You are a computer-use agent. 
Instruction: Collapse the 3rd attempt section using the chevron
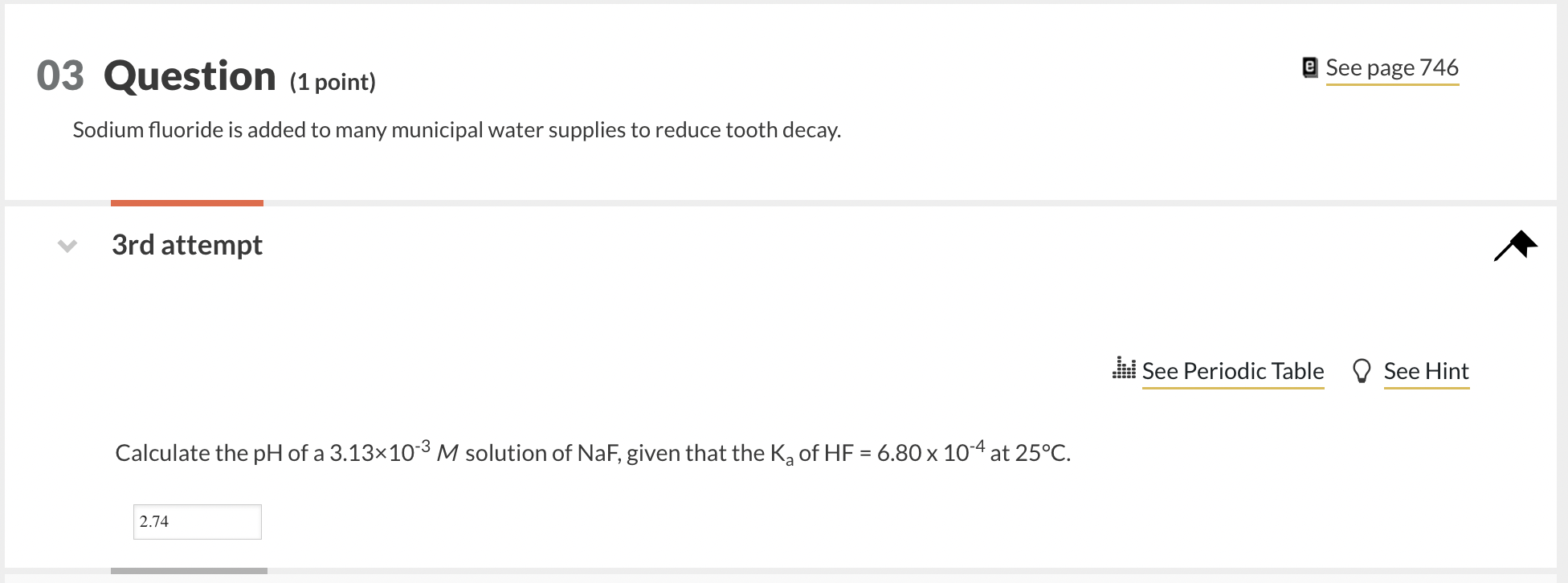tap(67, 246)
